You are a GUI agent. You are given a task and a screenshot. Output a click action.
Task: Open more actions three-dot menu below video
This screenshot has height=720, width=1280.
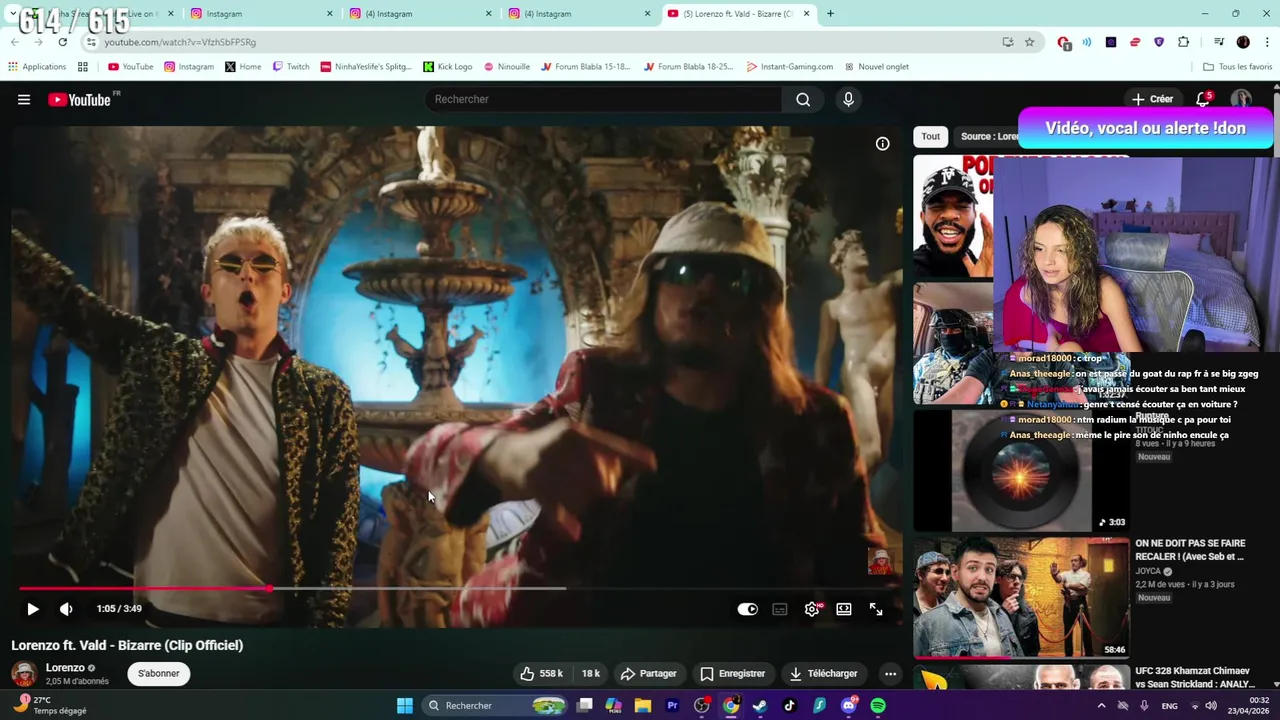coord(890,673)
